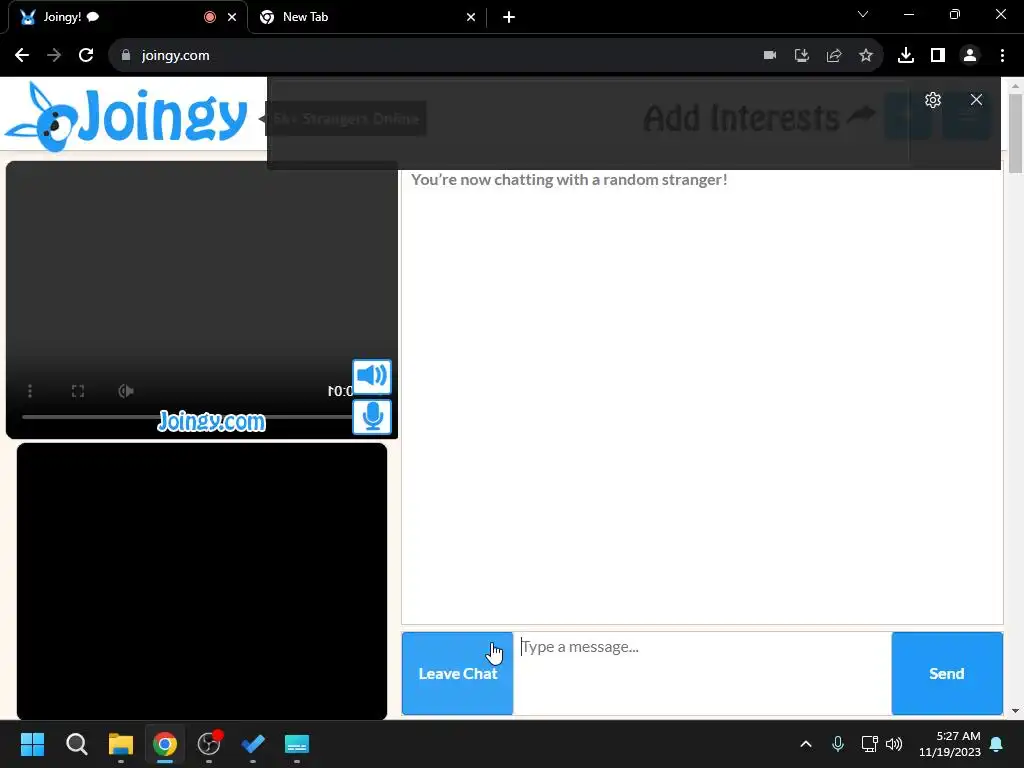
Task: Toggle the microphone button on video
Action: [372, 417]
